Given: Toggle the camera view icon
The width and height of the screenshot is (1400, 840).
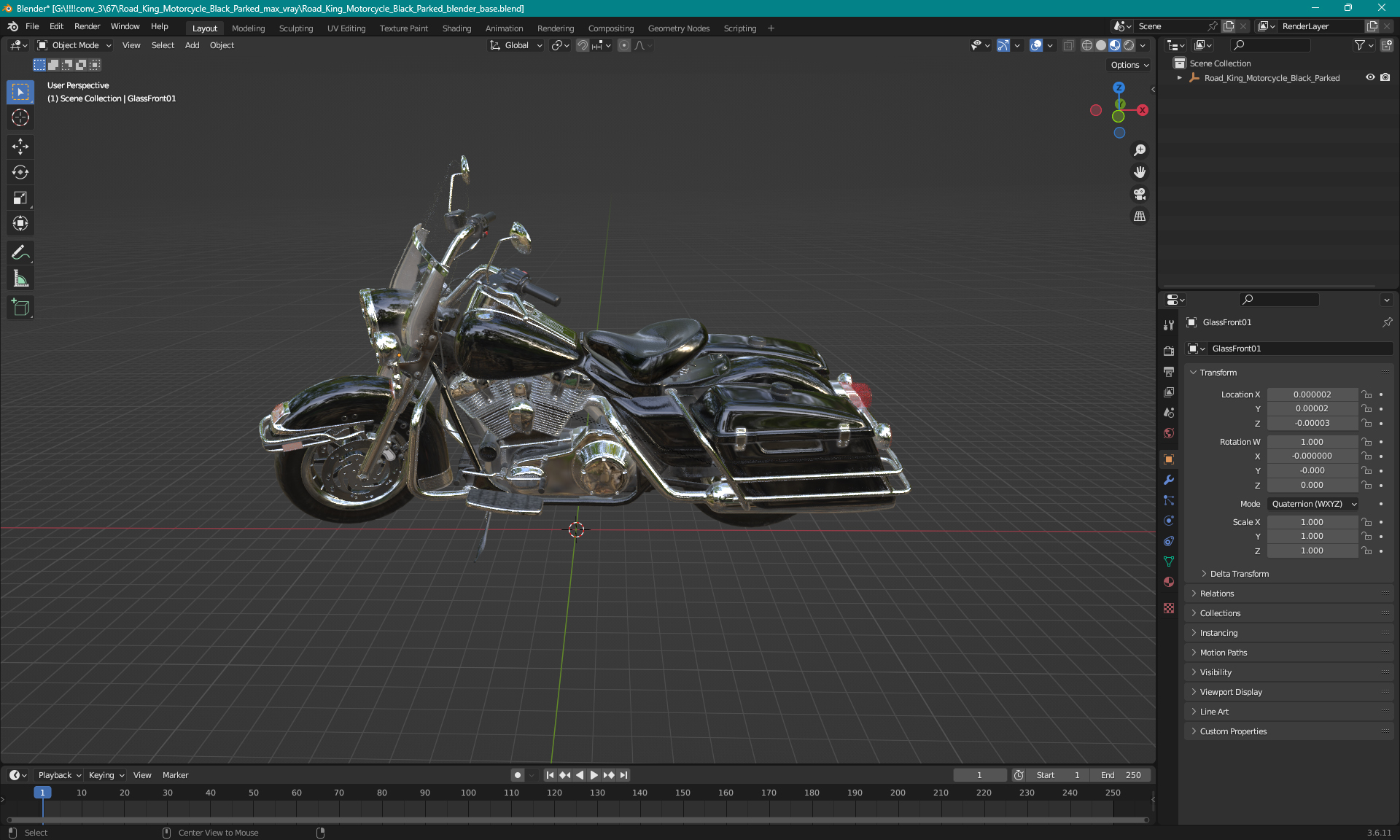Looking at the screenshot, I should click(x=1140, y=194).
